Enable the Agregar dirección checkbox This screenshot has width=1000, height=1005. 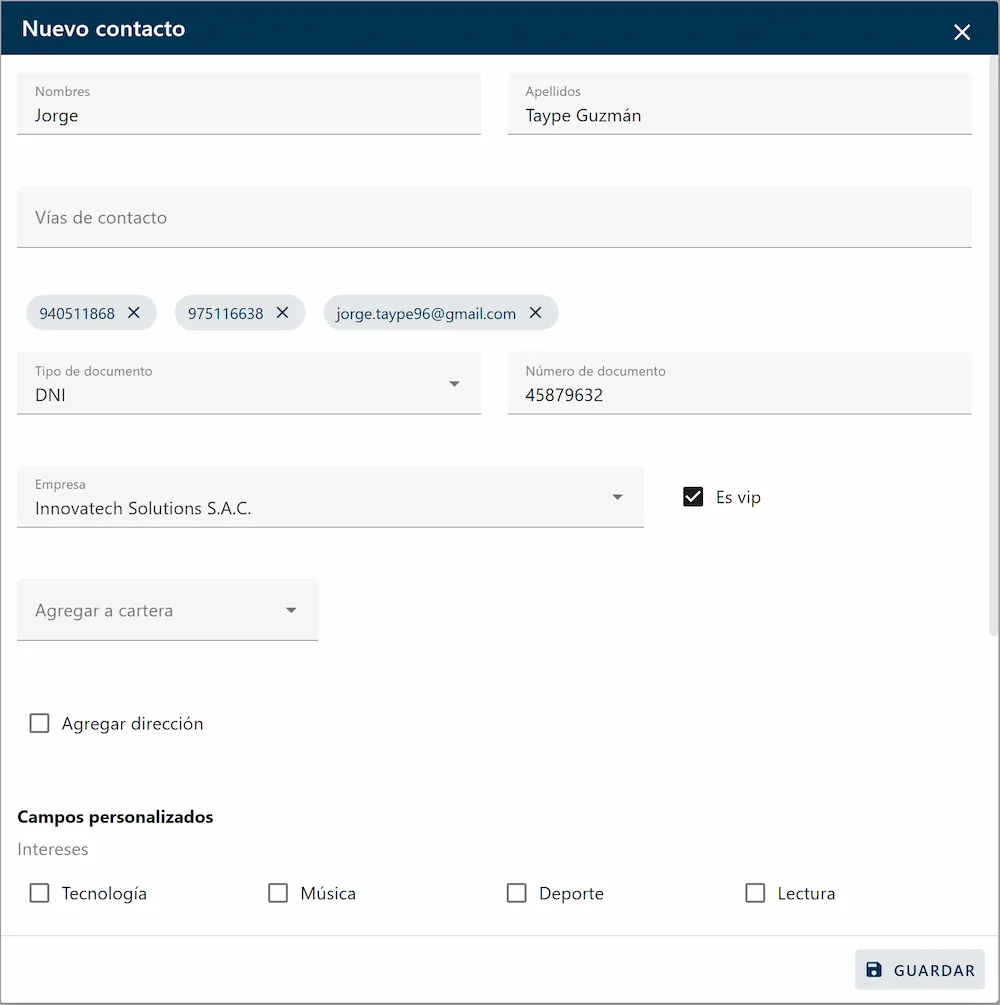40,723
